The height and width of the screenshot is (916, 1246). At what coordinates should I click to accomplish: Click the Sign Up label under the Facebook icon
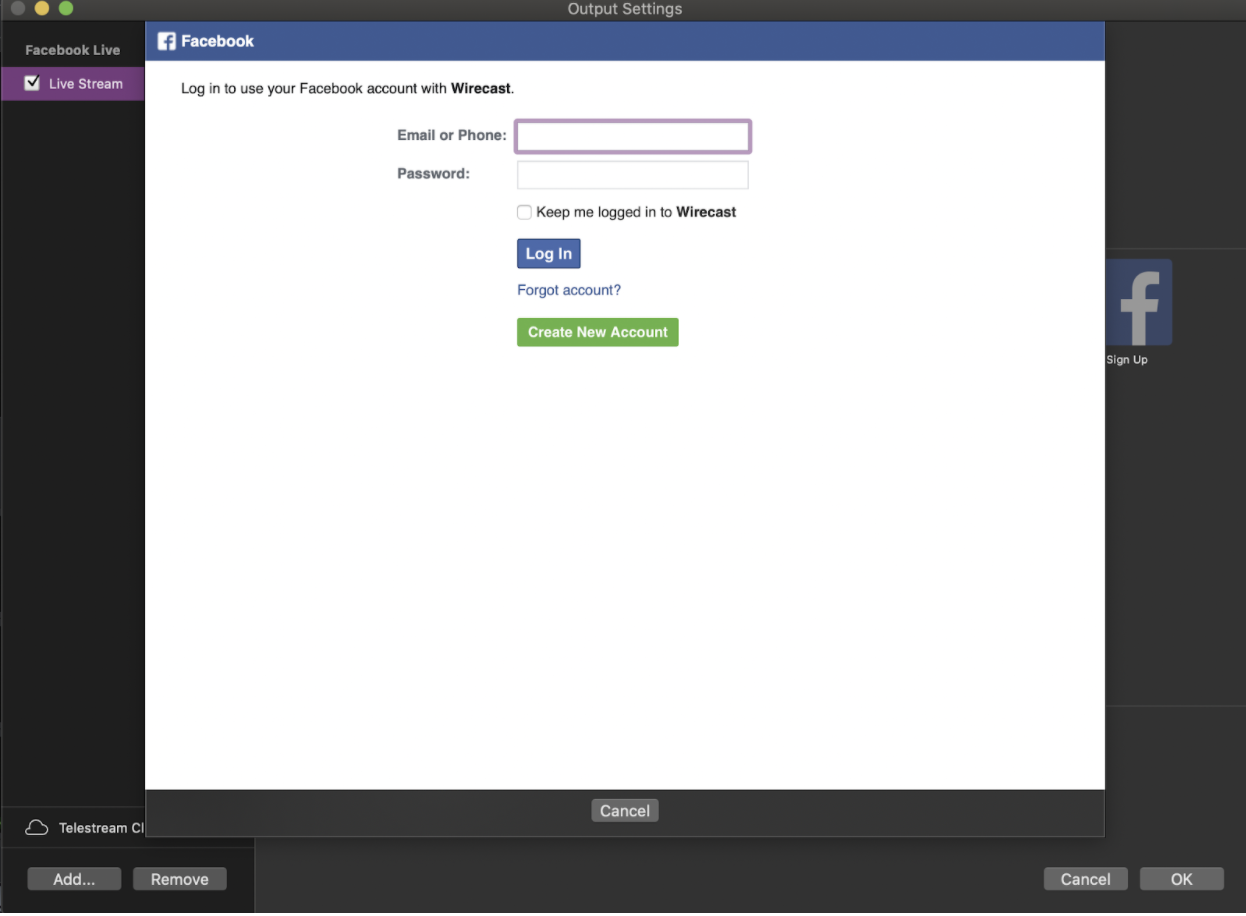pyautogui.click(x=1127, y=360)
